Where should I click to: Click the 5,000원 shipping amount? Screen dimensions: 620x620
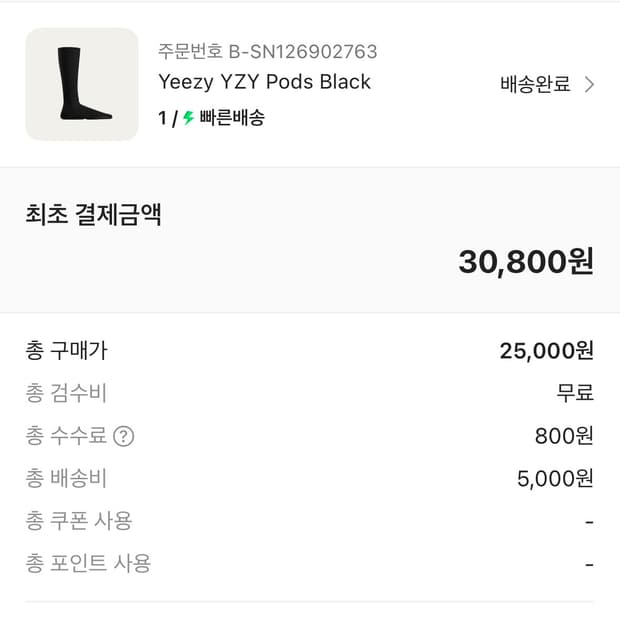pos(555,478)
